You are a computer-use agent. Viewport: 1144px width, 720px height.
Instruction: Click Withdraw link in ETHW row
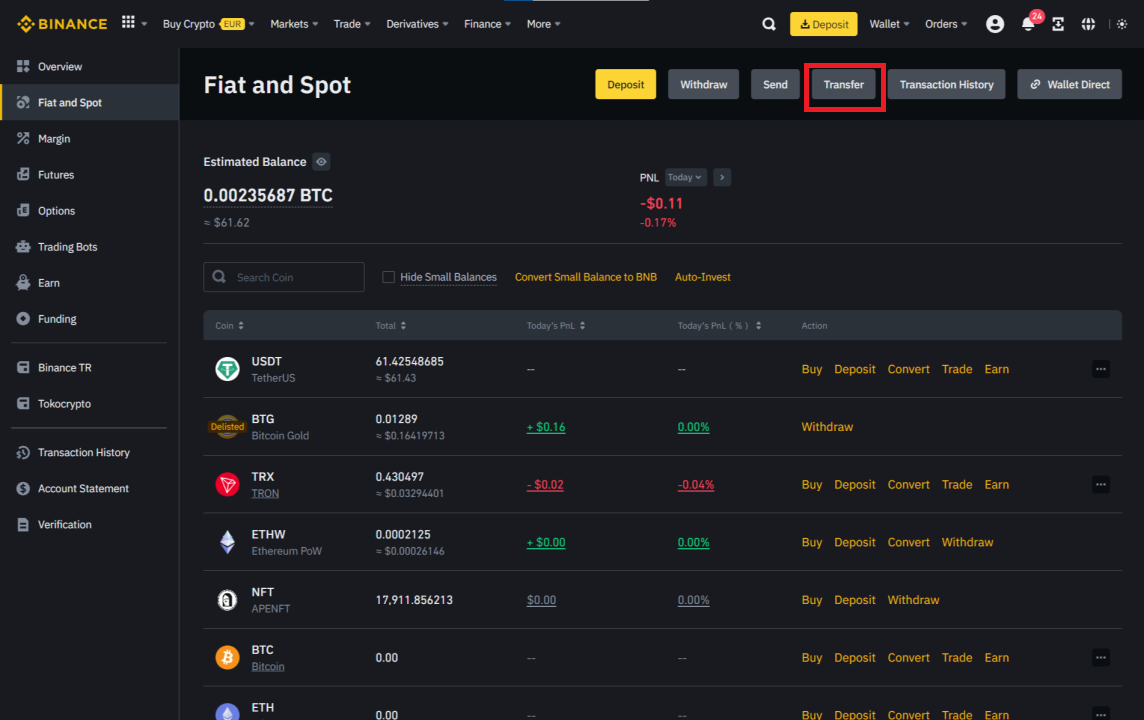tap(967, 542)
